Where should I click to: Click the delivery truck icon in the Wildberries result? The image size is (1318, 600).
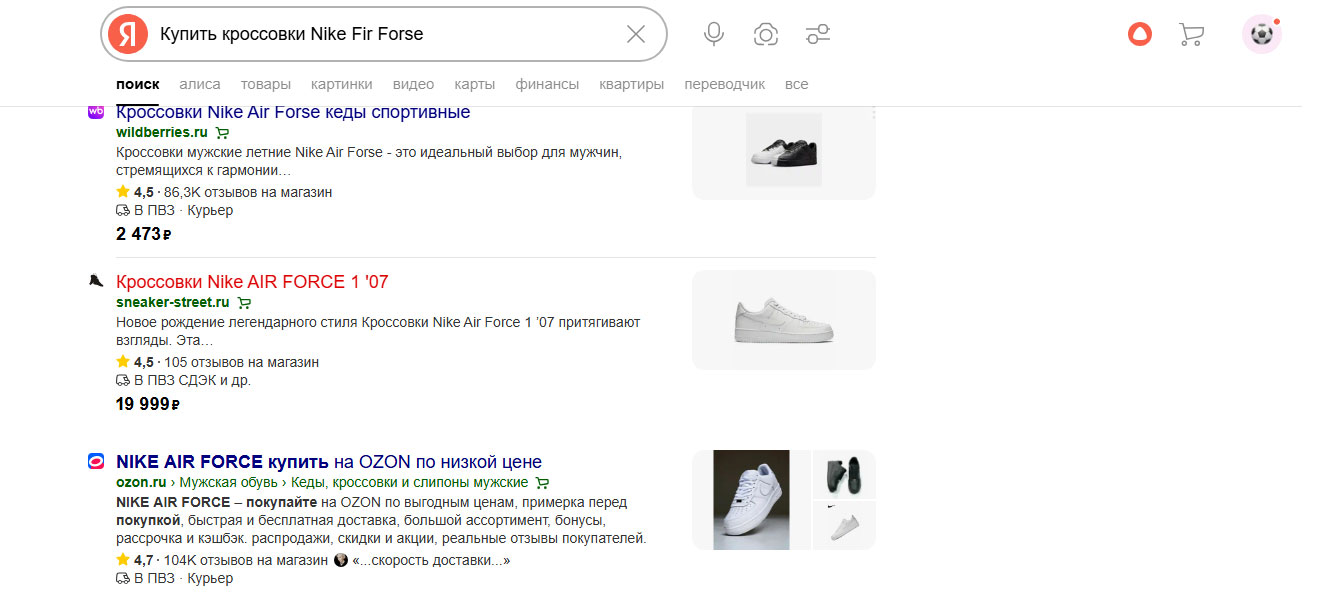coord(123,211)
